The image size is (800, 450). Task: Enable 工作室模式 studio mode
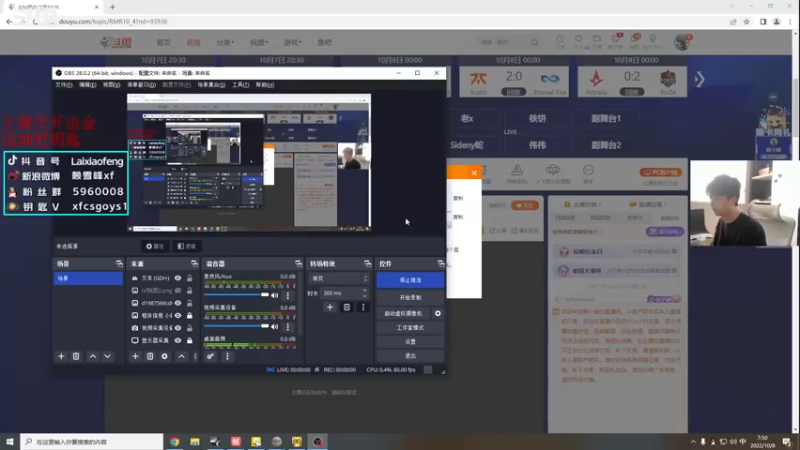pyautogui.click(x=410, y=328)
